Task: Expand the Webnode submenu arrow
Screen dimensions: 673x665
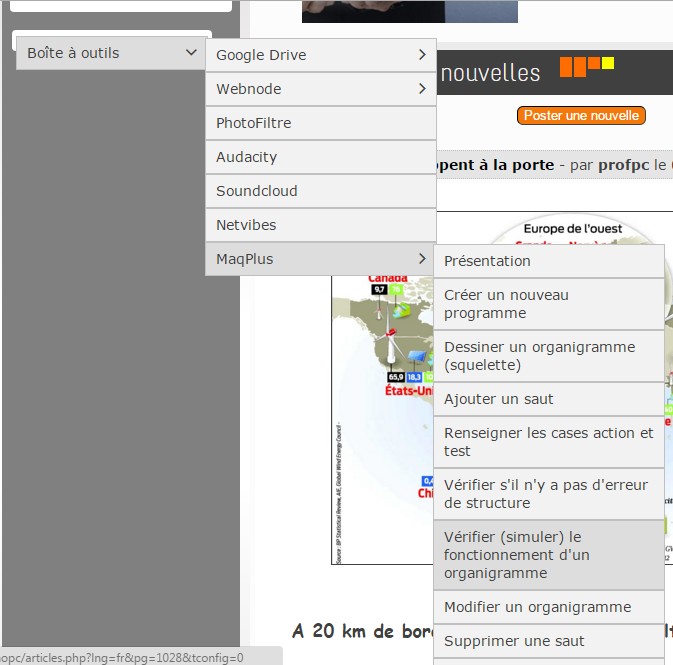Action: (422, 88)
